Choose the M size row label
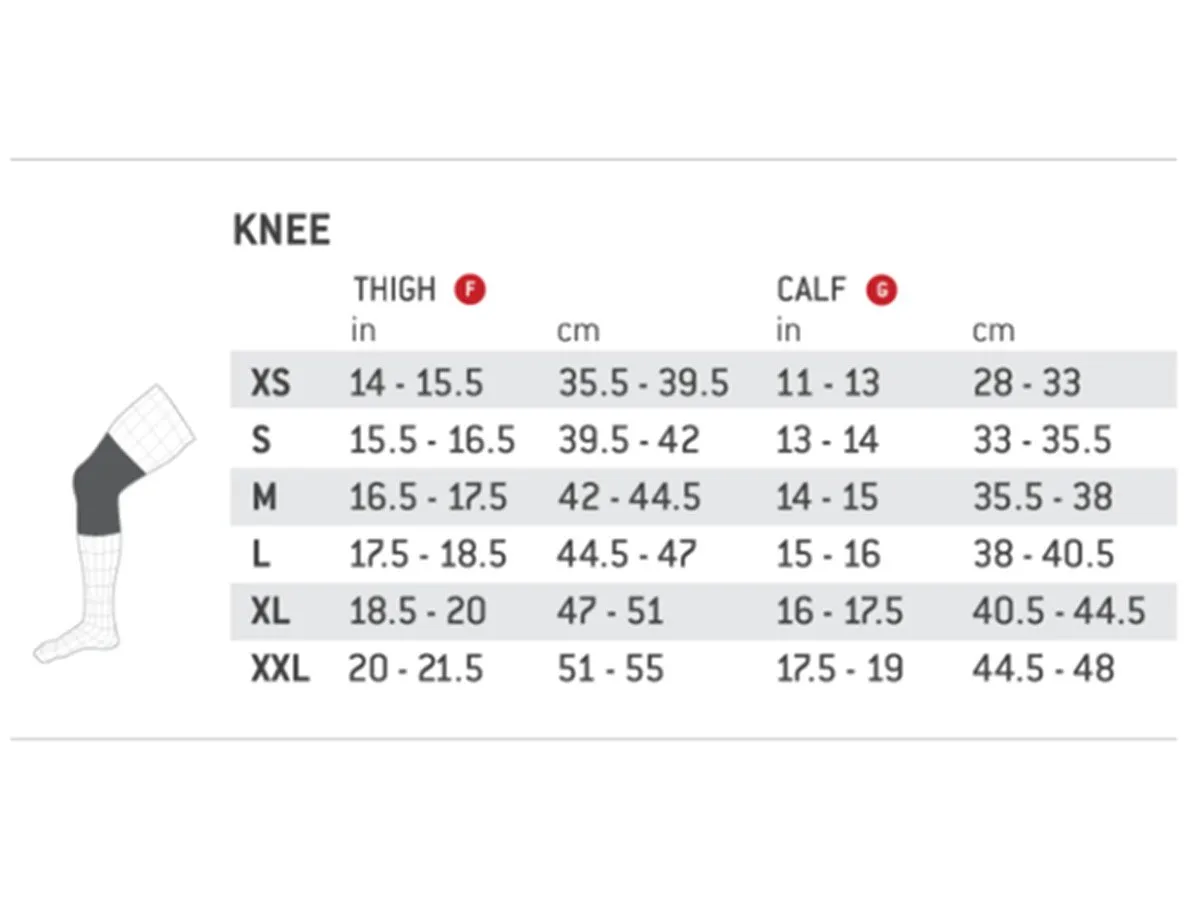The height and width of the screenshot is (900, 1200). click(x=263, y=497)
